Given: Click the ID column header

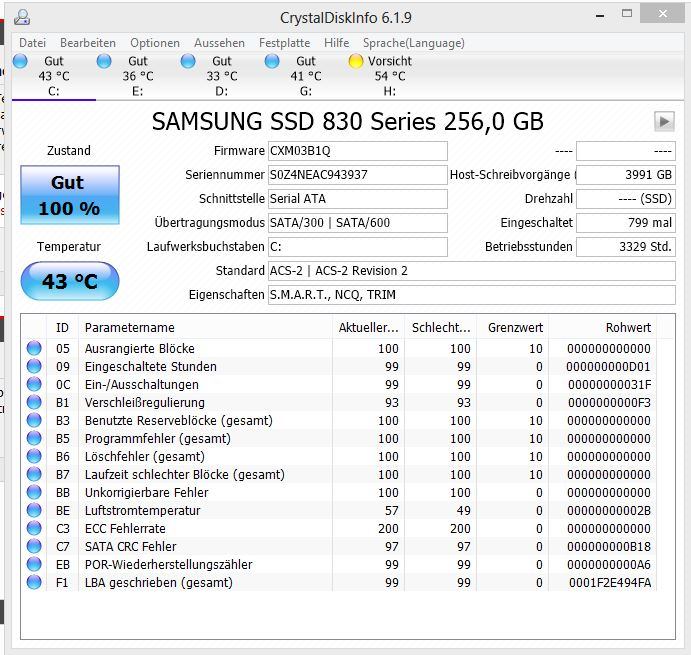Looking at the screenshot, I should pos(63,328).
